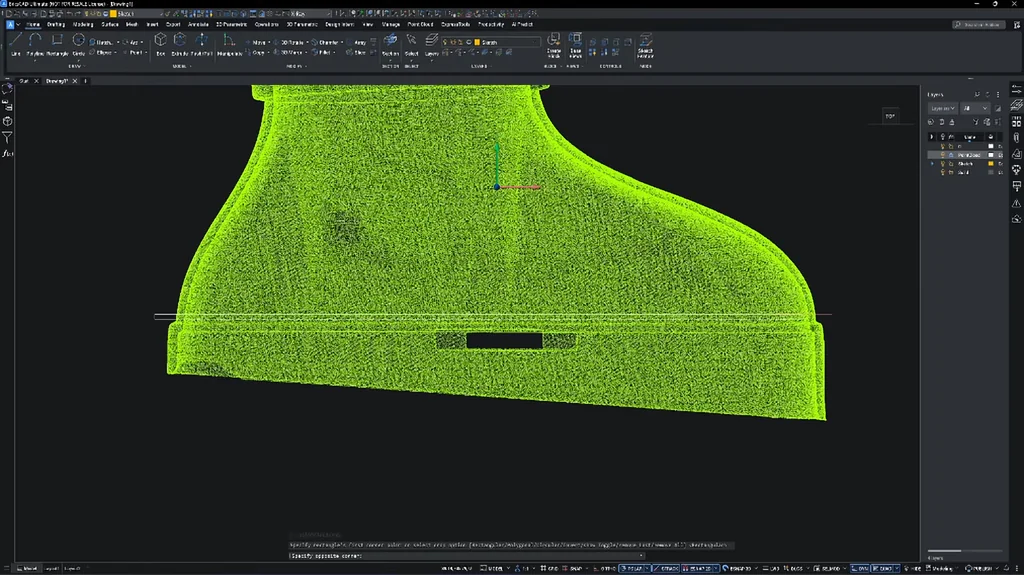1024x575 pixels.
Task: Open the Surface ribbon tab
Action: point(110,24)
